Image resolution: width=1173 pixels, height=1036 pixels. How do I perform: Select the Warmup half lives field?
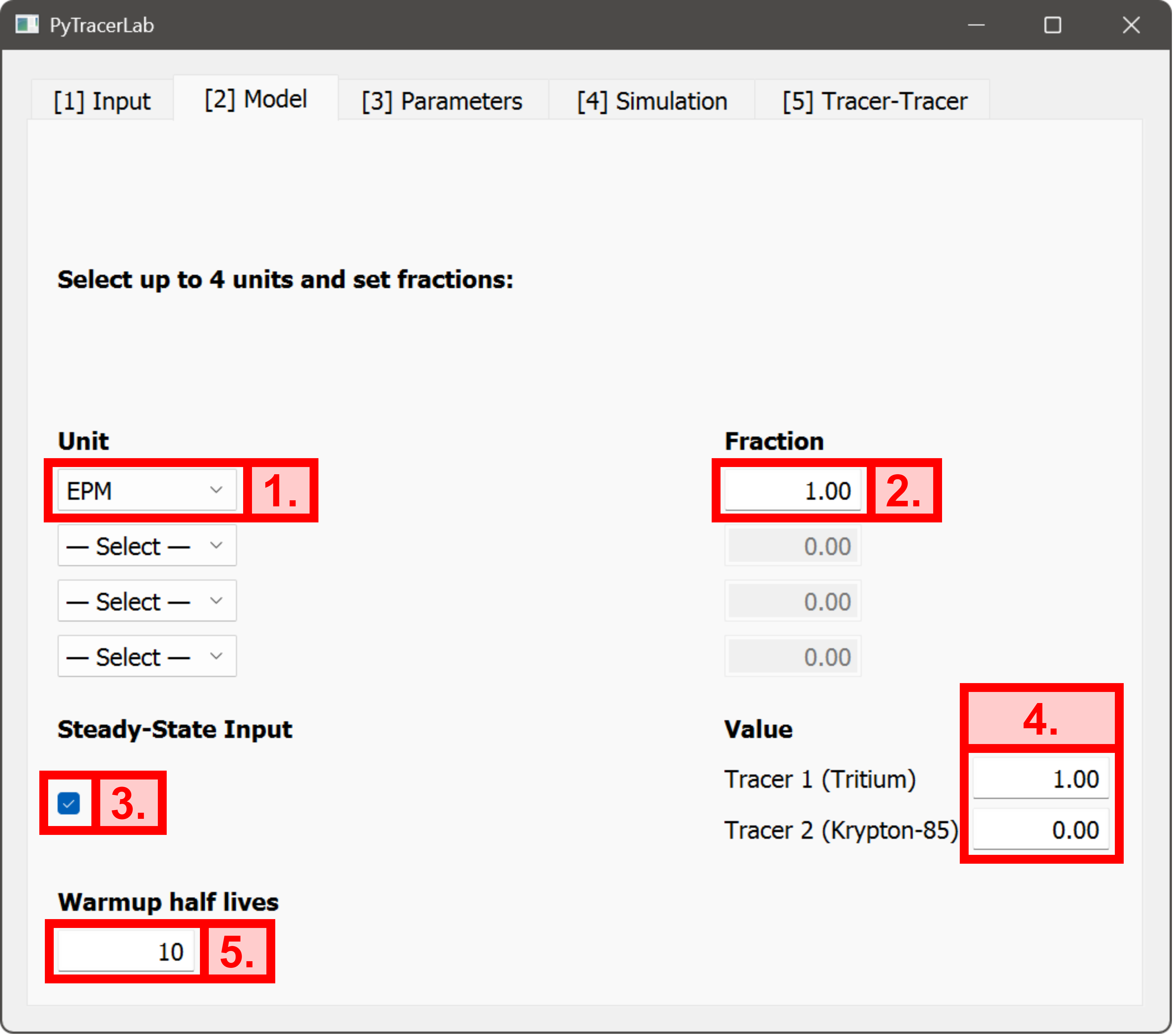[125, 951]
